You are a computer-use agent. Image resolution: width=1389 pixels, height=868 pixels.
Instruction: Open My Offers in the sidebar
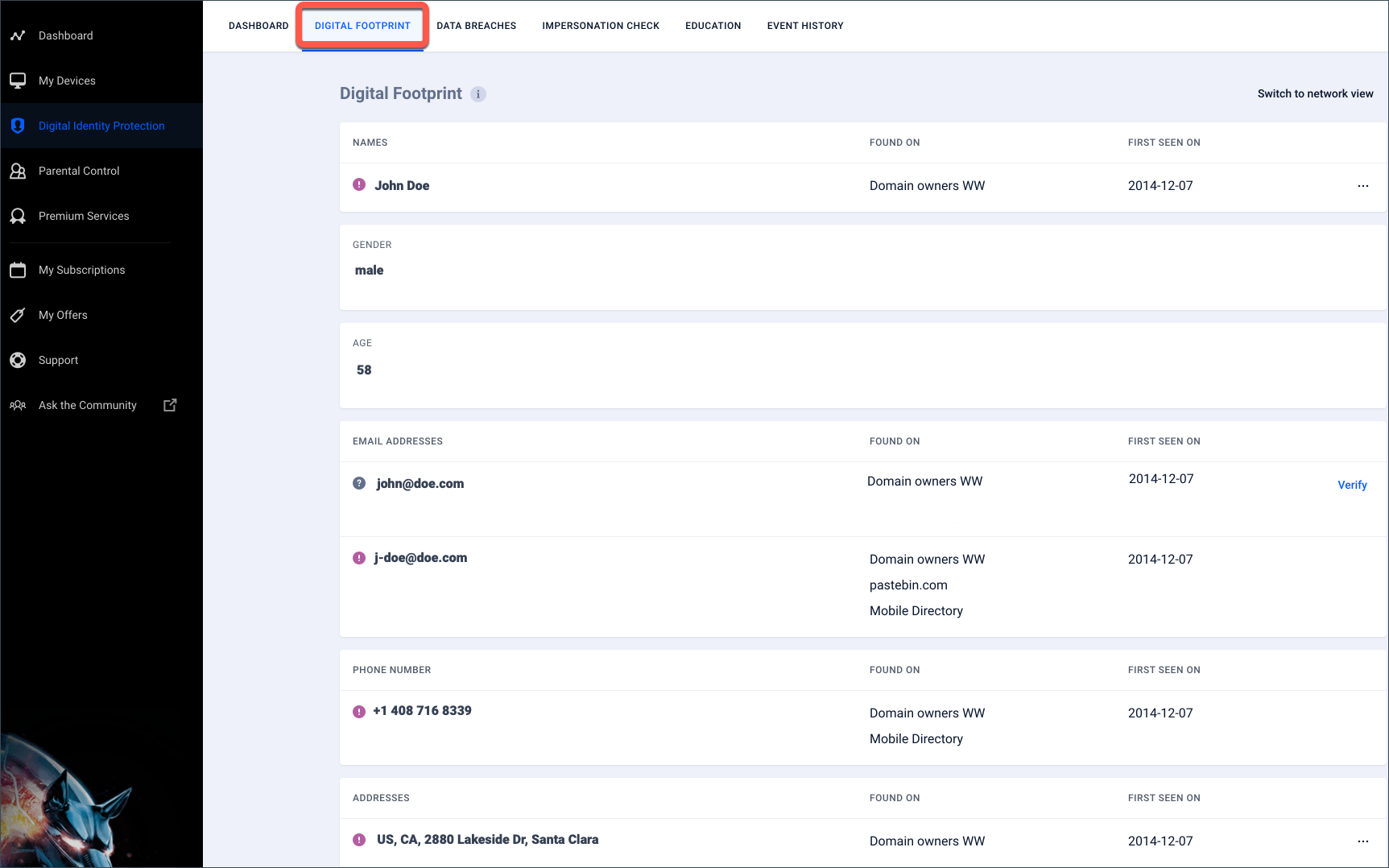pos(101,315)
